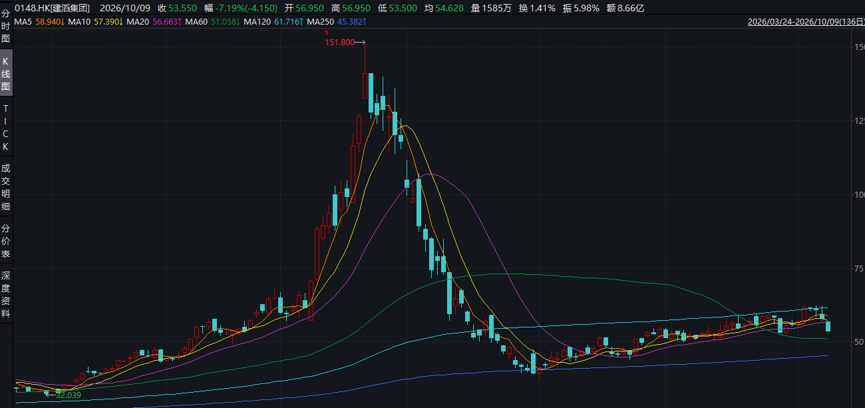Select the K线图 candlestick tab

tap(6, 74)
